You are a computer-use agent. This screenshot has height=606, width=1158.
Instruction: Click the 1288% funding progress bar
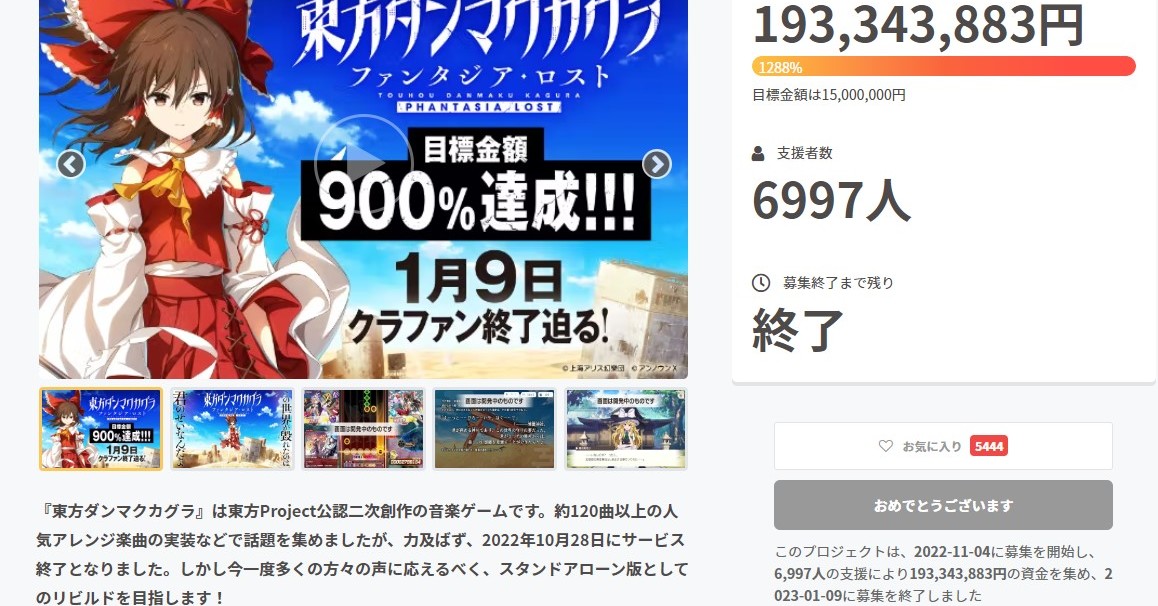click(943, 66)
